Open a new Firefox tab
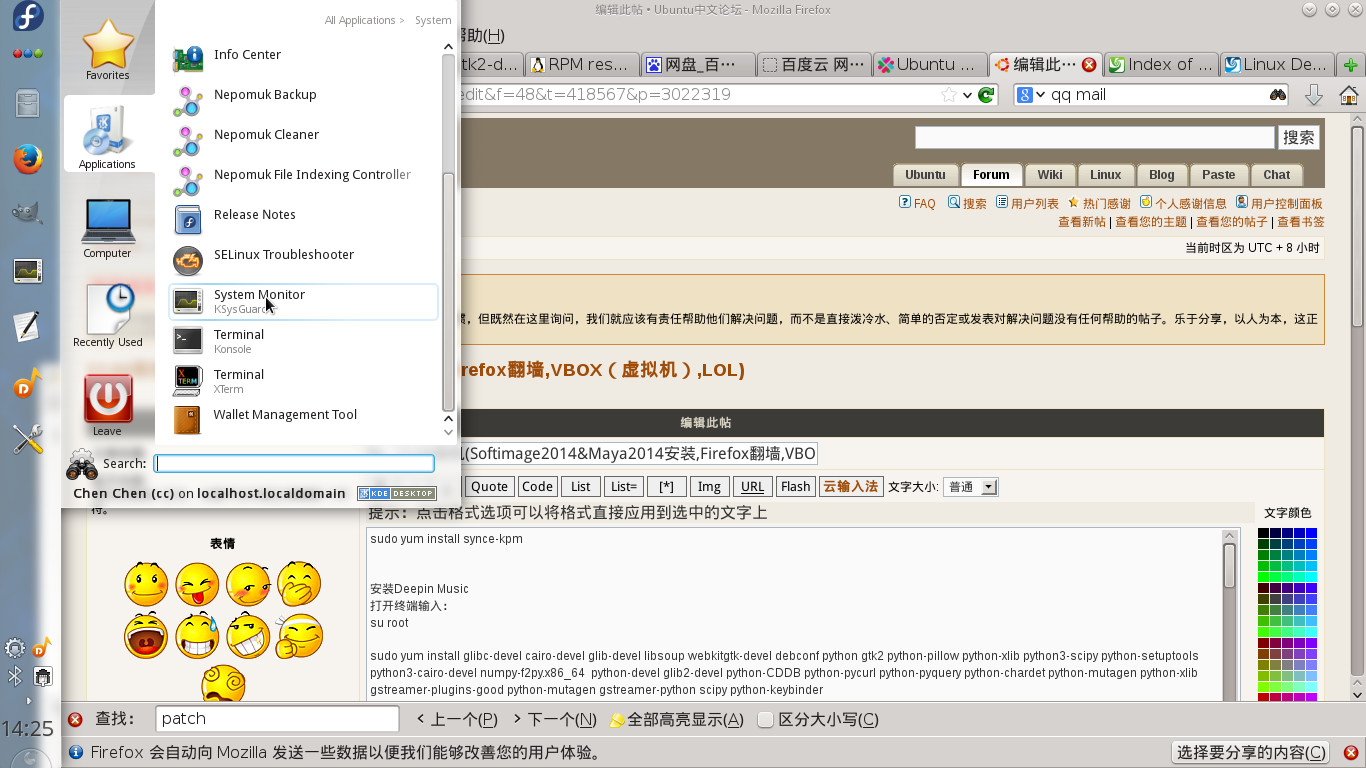 click(x=1351, y=65)
